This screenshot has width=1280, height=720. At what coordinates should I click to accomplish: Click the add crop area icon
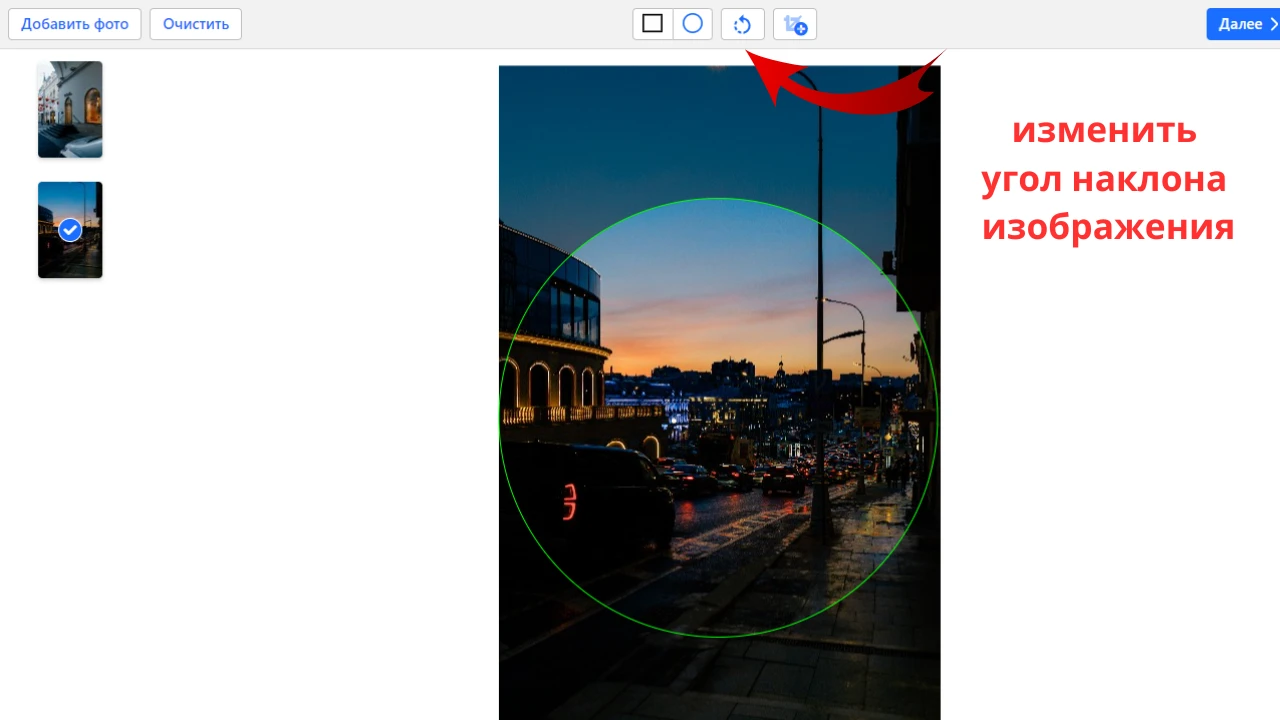tap(795, 24)
